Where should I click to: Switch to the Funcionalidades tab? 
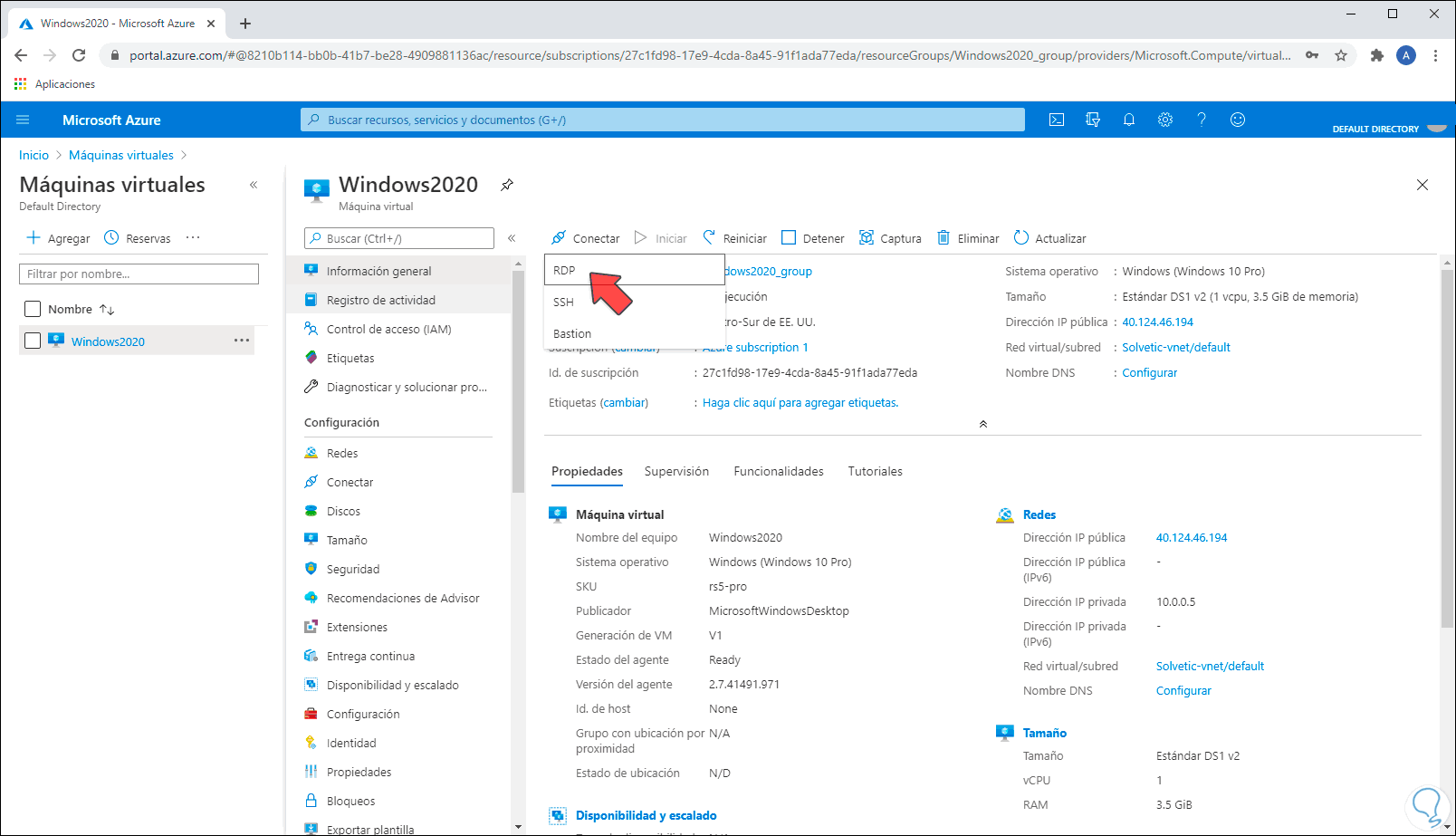click(779, 471)
